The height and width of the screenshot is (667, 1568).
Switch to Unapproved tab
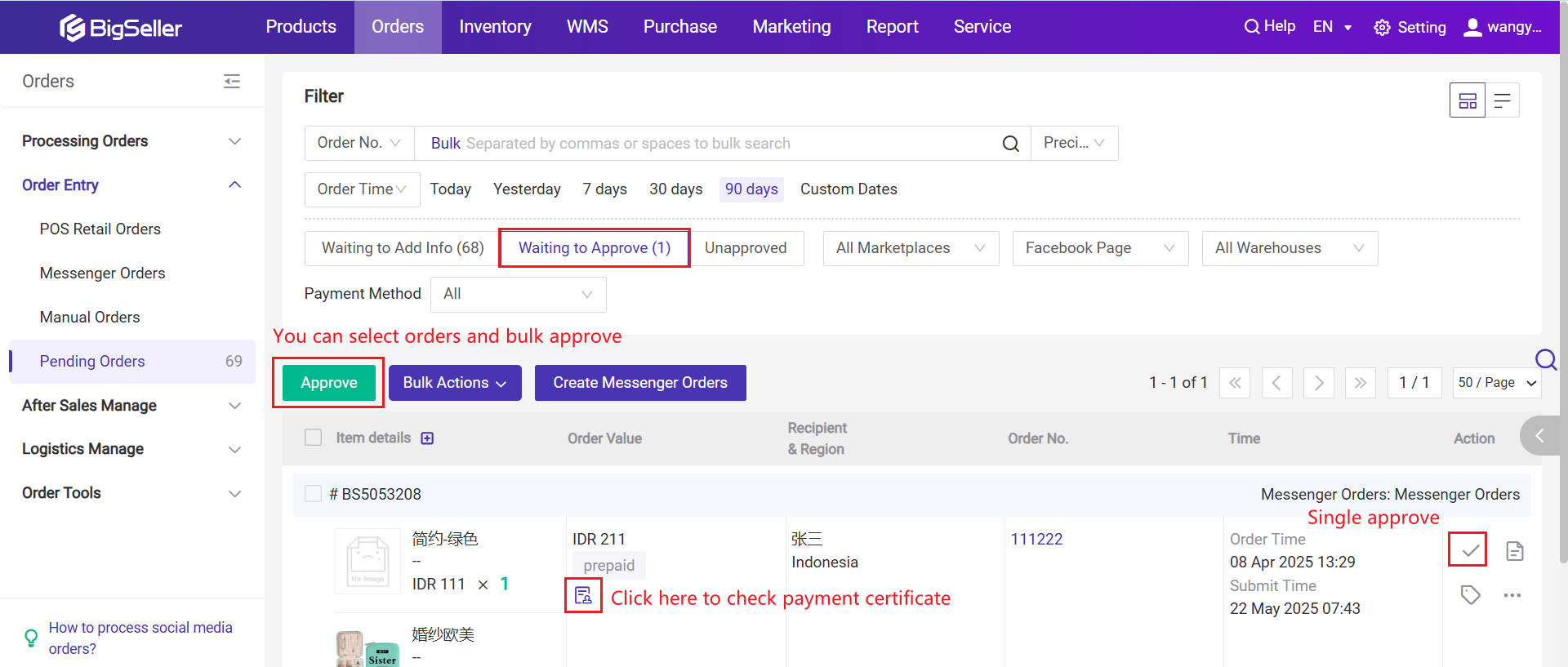tap(746, 248)
